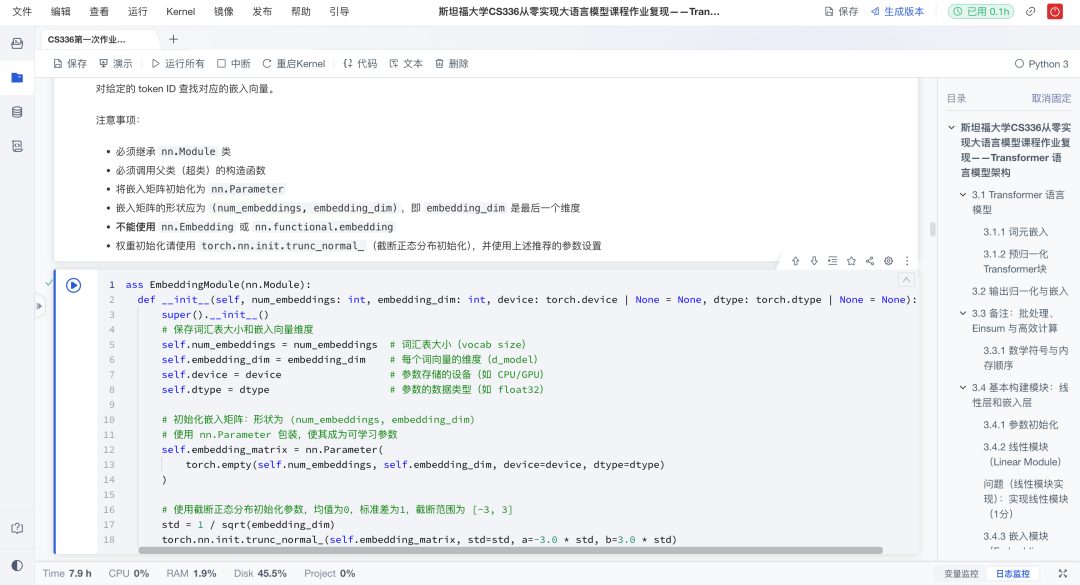The height and width of the screenshot is (585, 1080).
Task: Click 重启Kernel restart button
Action: coord(293,63)
